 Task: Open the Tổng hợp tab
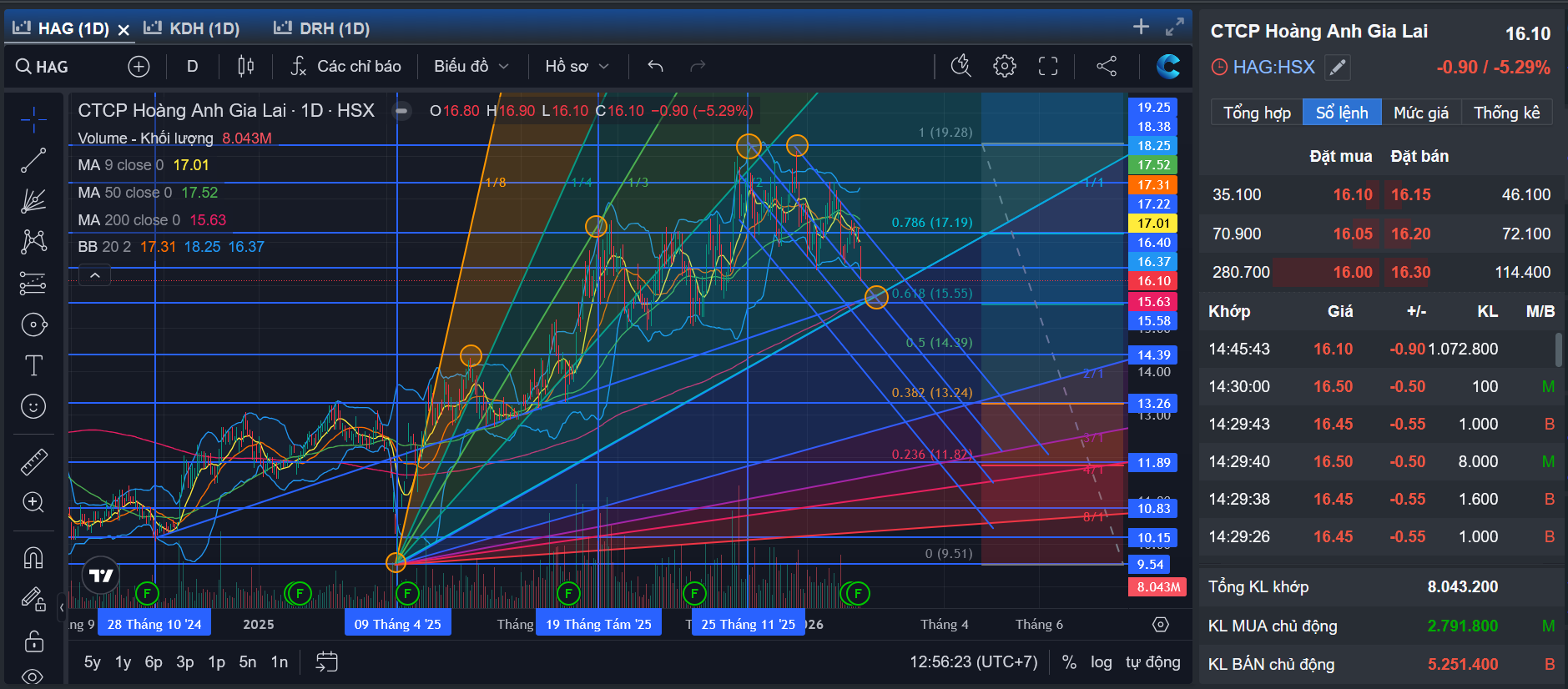click(x=1257, y=113)
